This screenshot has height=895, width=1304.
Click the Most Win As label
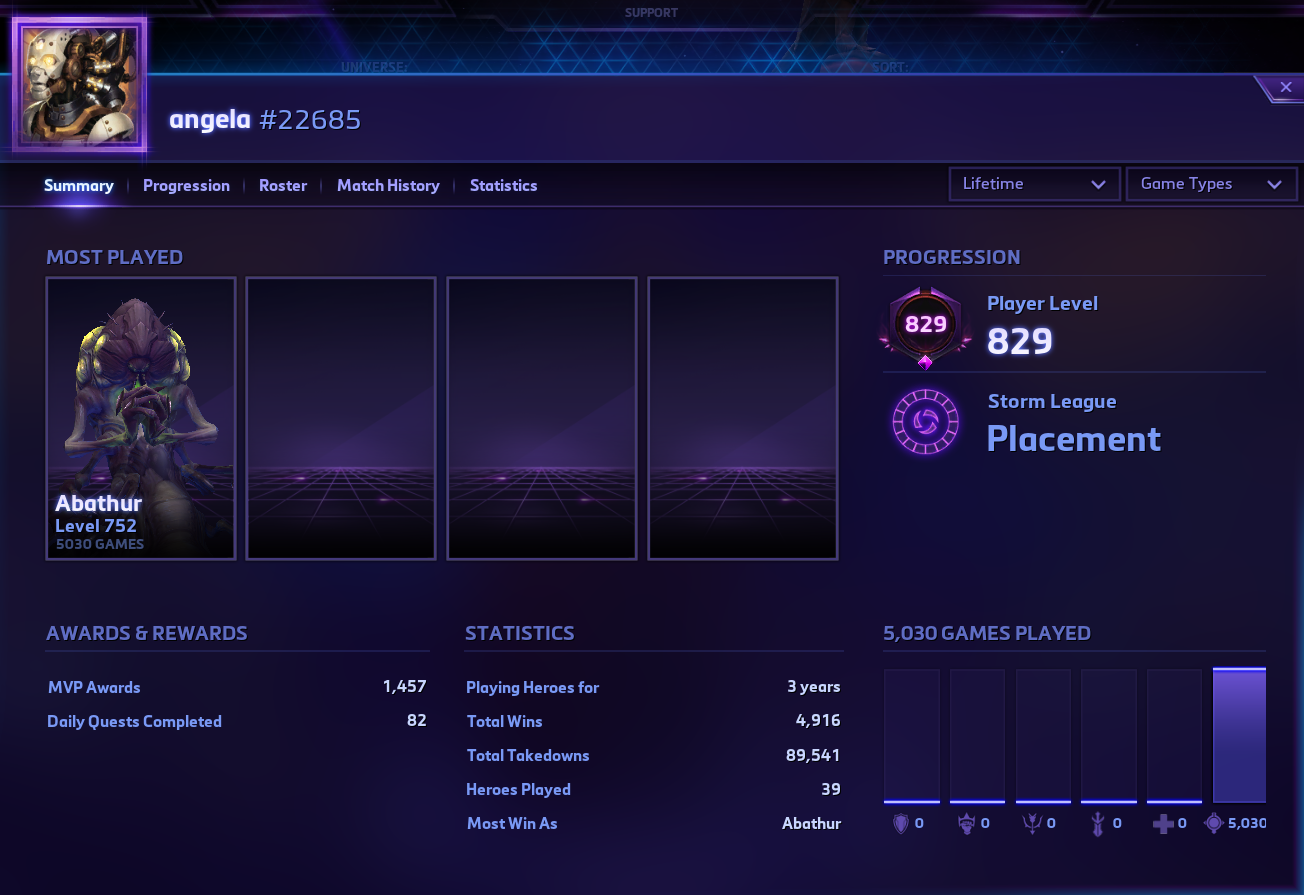(512, 823)
